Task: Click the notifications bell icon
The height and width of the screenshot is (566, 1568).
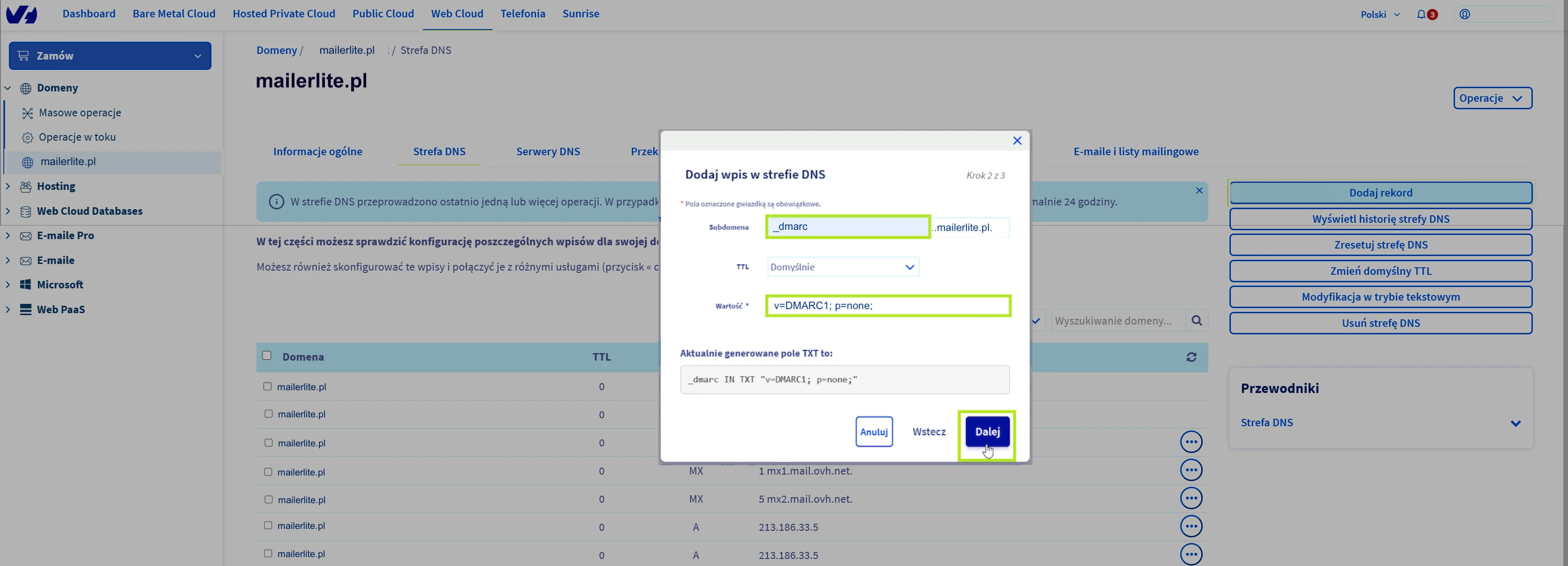Action: 1421,14
